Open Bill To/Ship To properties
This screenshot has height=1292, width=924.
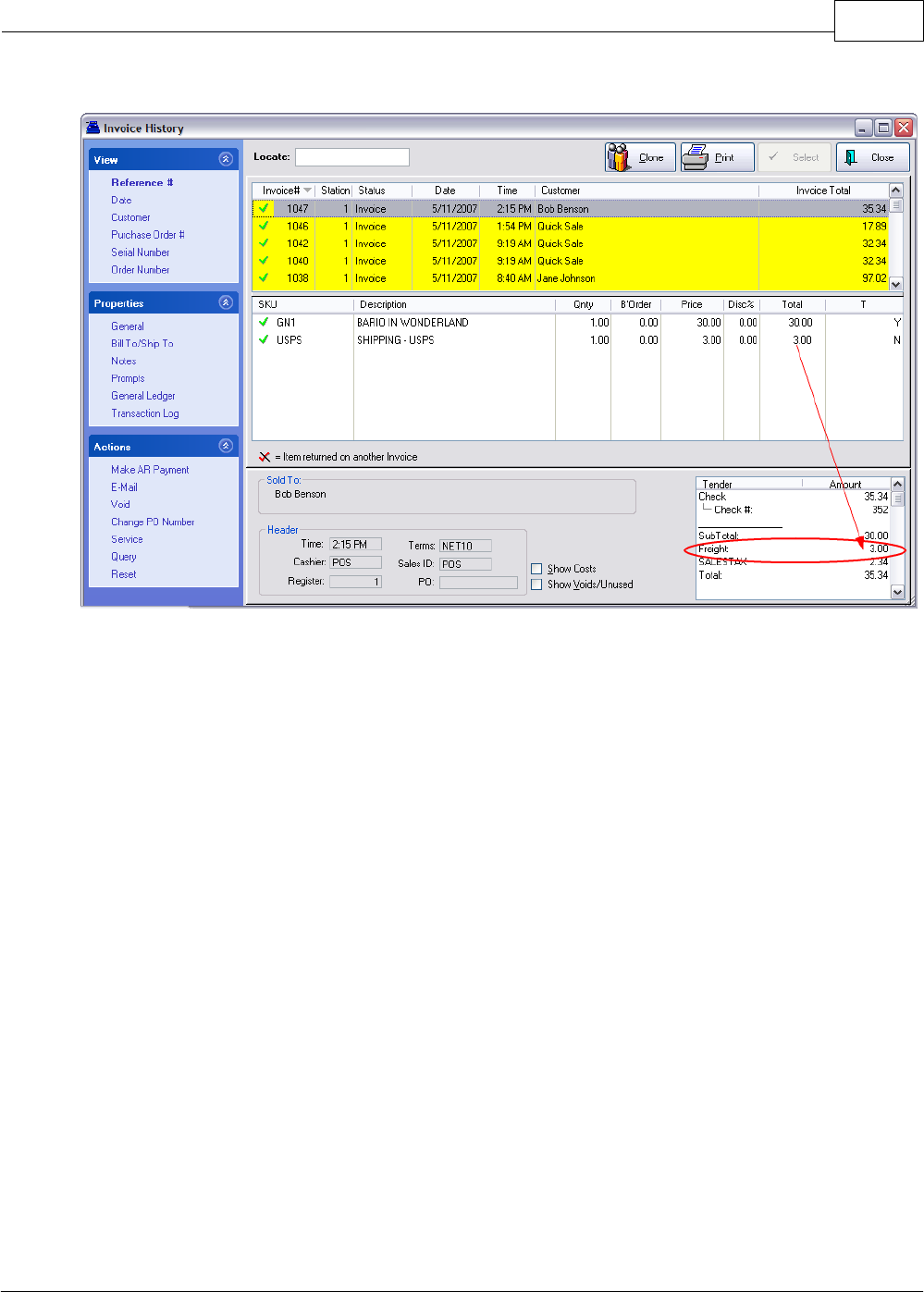pyautogui.click(x=142, y=343)
